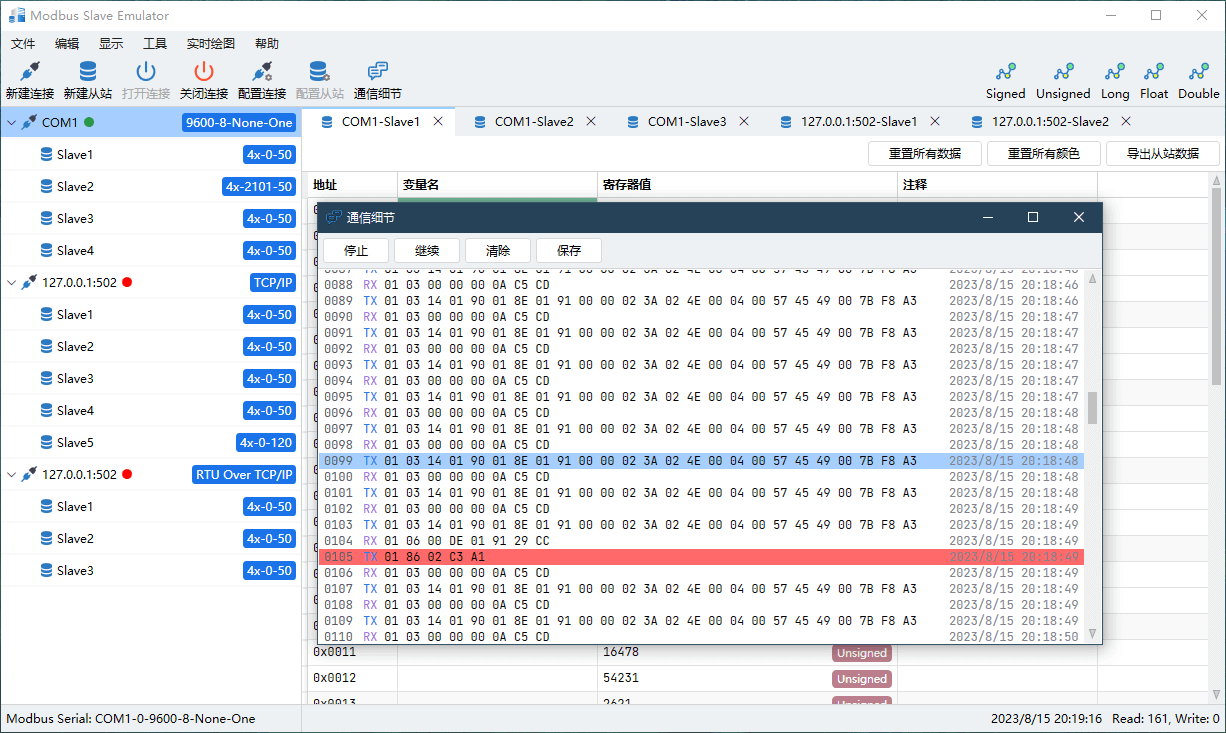Collapse the 127.0.0.1:502 TCP/IP node
The height and width of the screenshot is (733, 1226).
[x=12, y=283]
